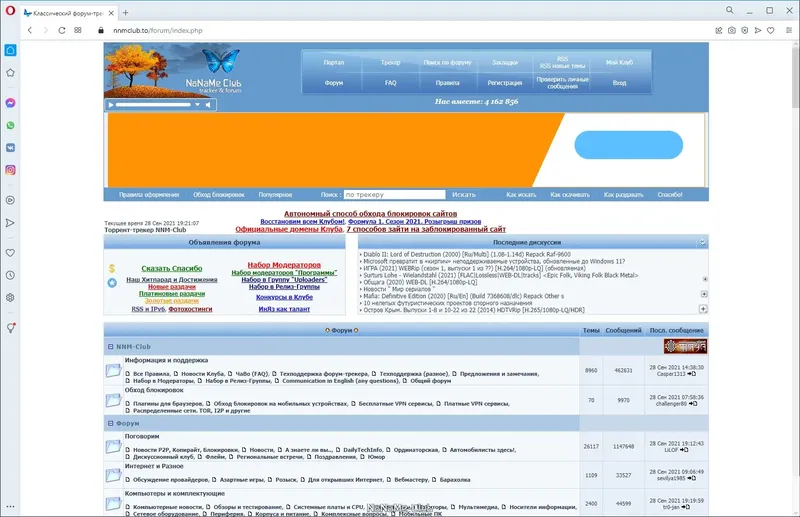Image resolution: width=800 pixels, height=517 pixels.
Task: Open My Flow arrow icon in sidebar
Action: [x=10, y=223]
